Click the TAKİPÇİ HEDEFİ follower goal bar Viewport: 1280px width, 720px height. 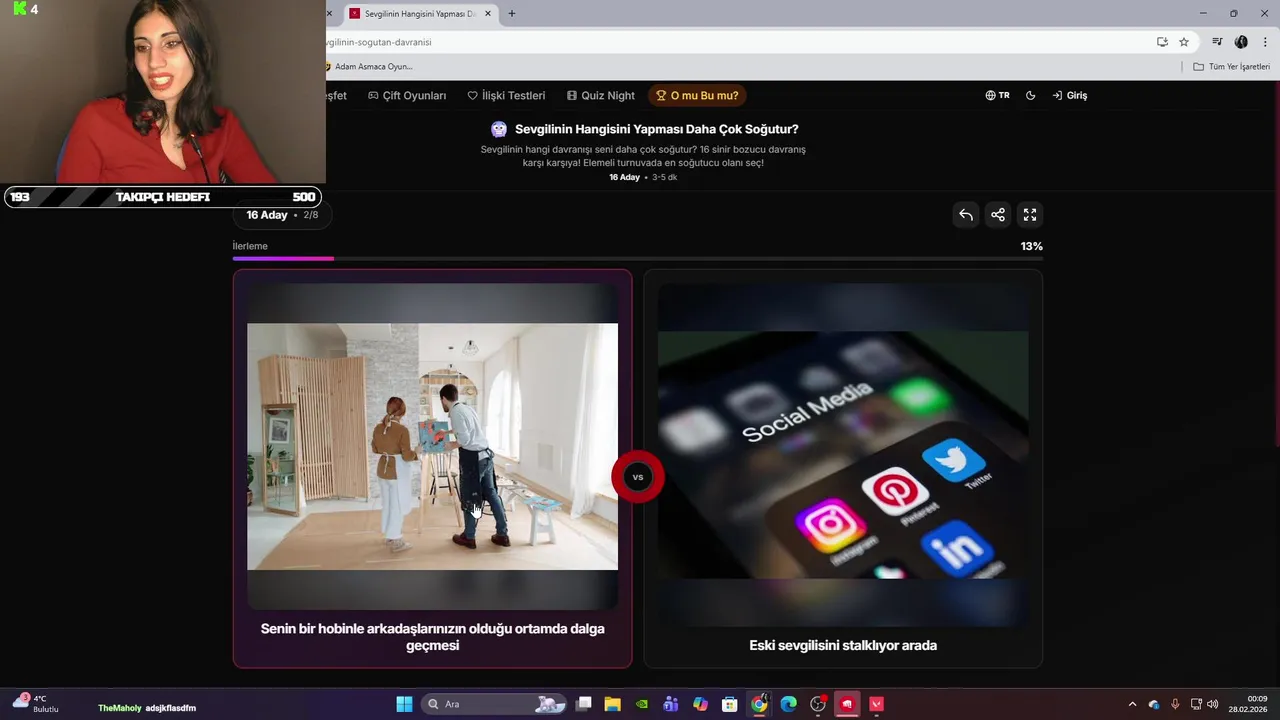click(162, 197)
